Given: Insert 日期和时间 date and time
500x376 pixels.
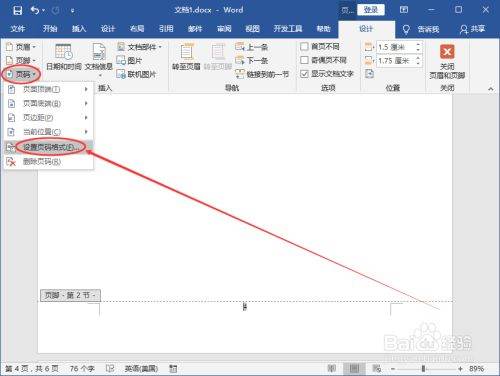Looking at the screenshot, I should 63,57.
